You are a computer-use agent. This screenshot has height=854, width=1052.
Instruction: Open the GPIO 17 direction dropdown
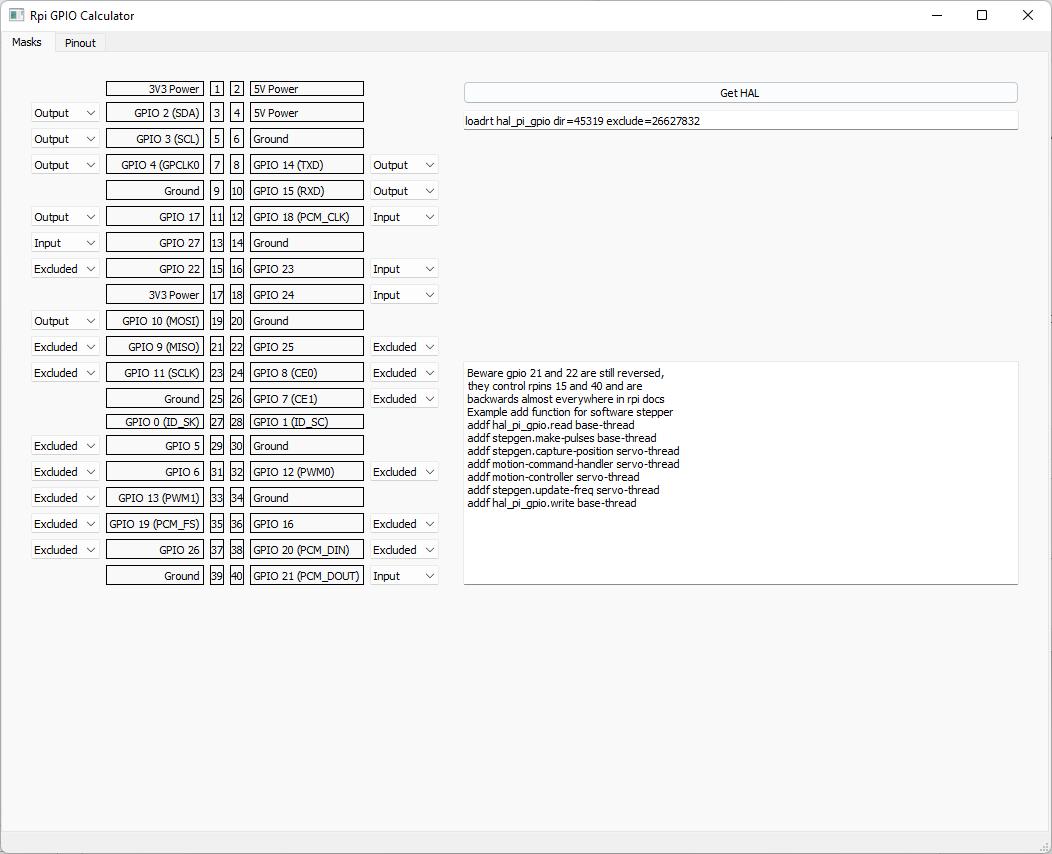(x=65, y=217)
